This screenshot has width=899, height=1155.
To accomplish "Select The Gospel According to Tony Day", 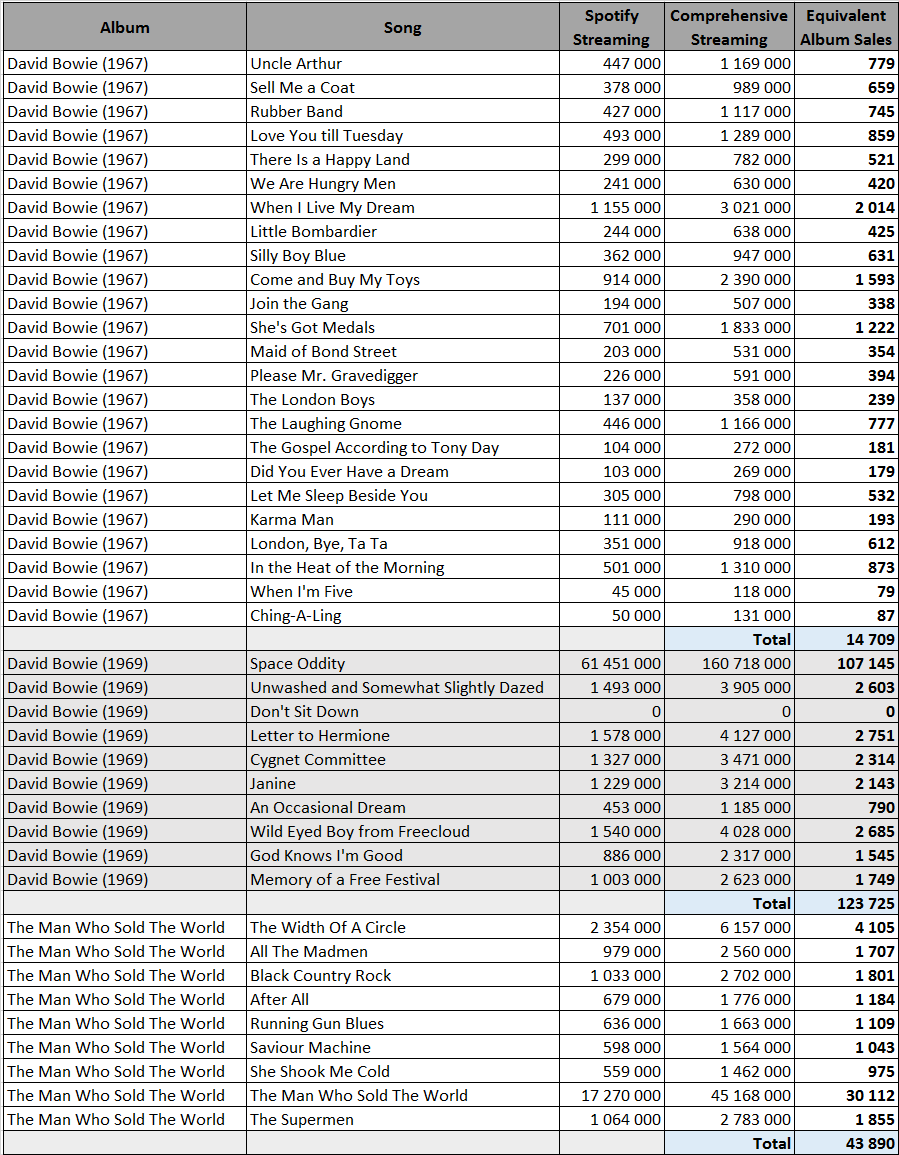I will tap(402, 448).
